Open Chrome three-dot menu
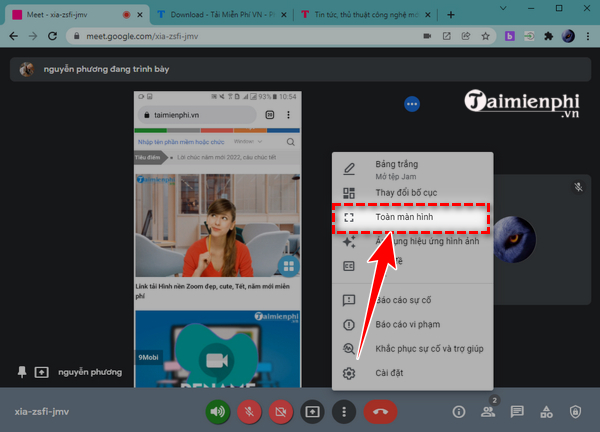600x432 pixels. pyautogui.click(x=588, y=36)
